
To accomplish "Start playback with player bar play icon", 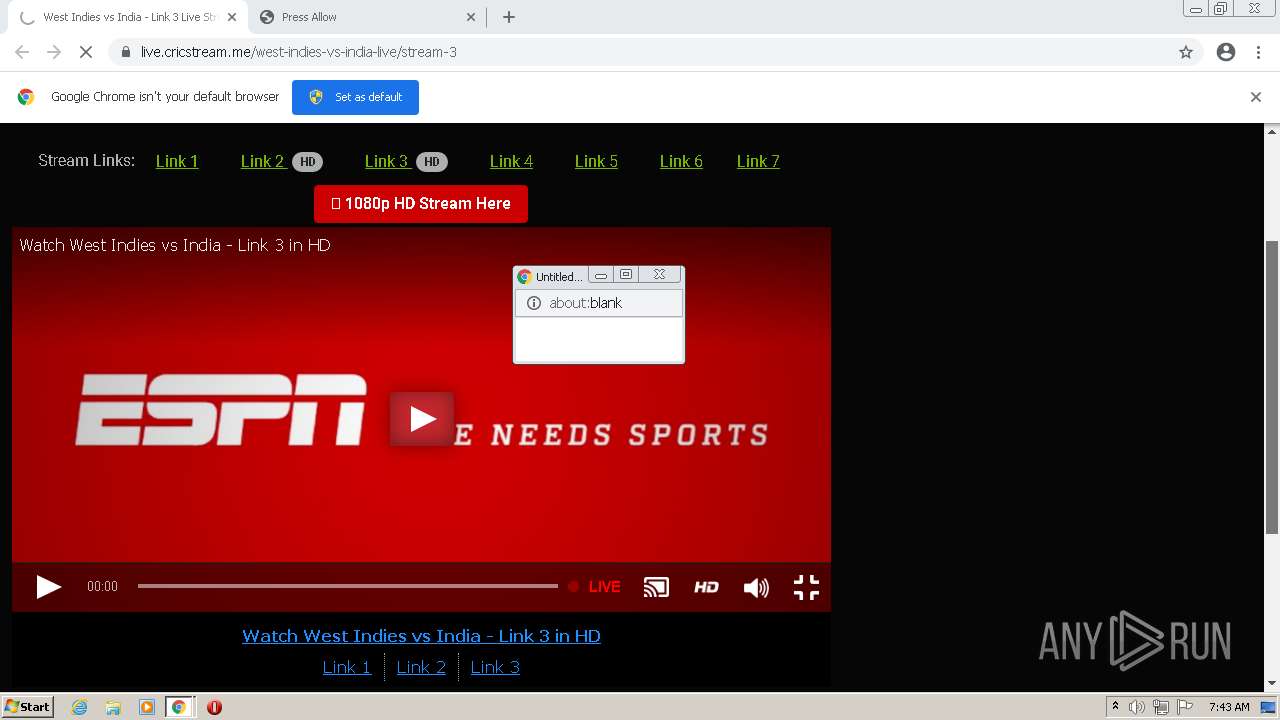I will (48, 587).
